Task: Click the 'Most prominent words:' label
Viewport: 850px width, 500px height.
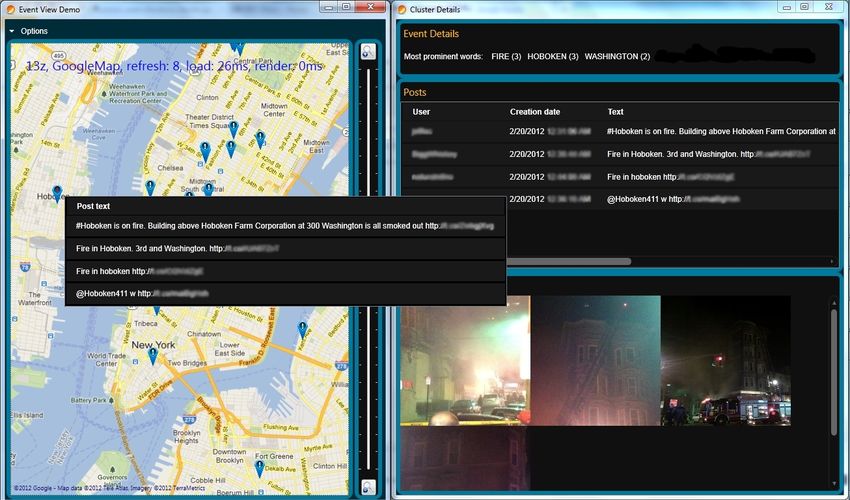Action: (x=443, y=56)
